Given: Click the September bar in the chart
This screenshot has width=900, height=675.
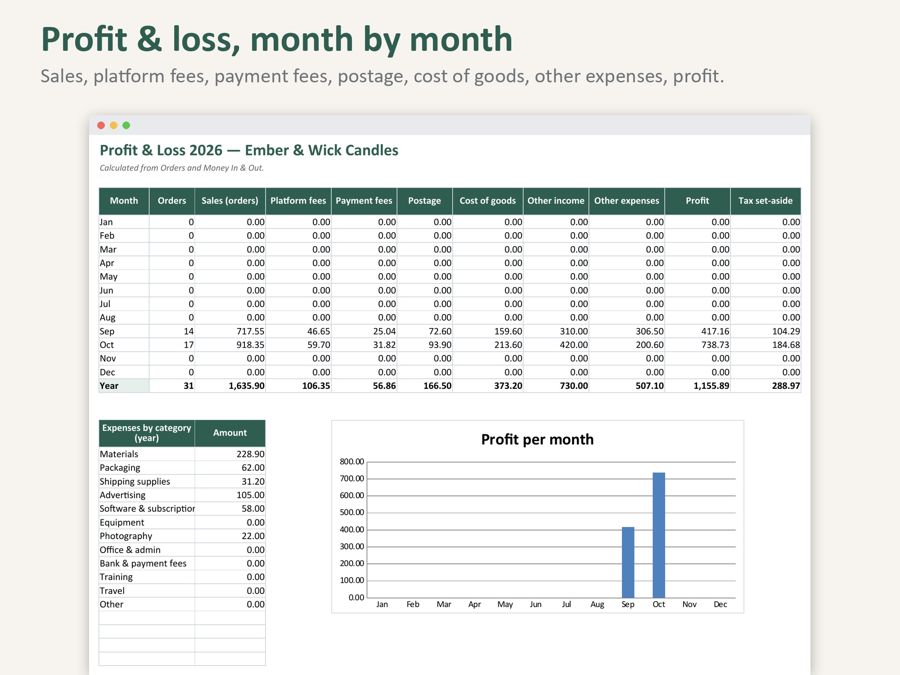Looking at the screenshot, I should pos(628,562).
